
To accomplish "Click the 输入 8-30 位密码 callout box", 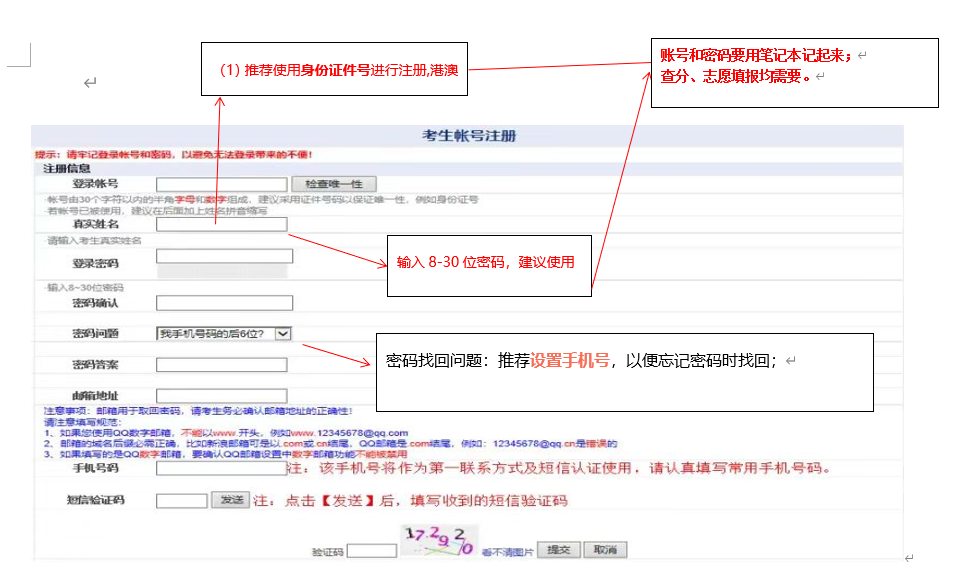I will coord(488,265).
